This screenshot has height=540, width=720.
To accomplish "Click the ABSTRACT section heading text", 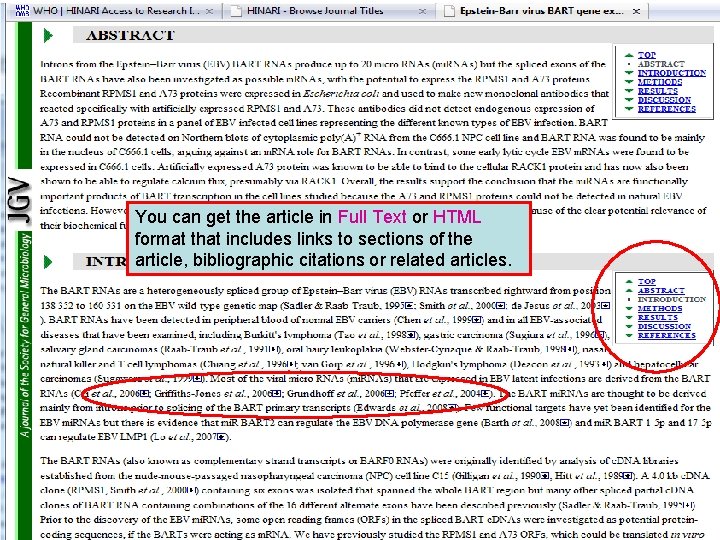I will click(x=130, y=35).
